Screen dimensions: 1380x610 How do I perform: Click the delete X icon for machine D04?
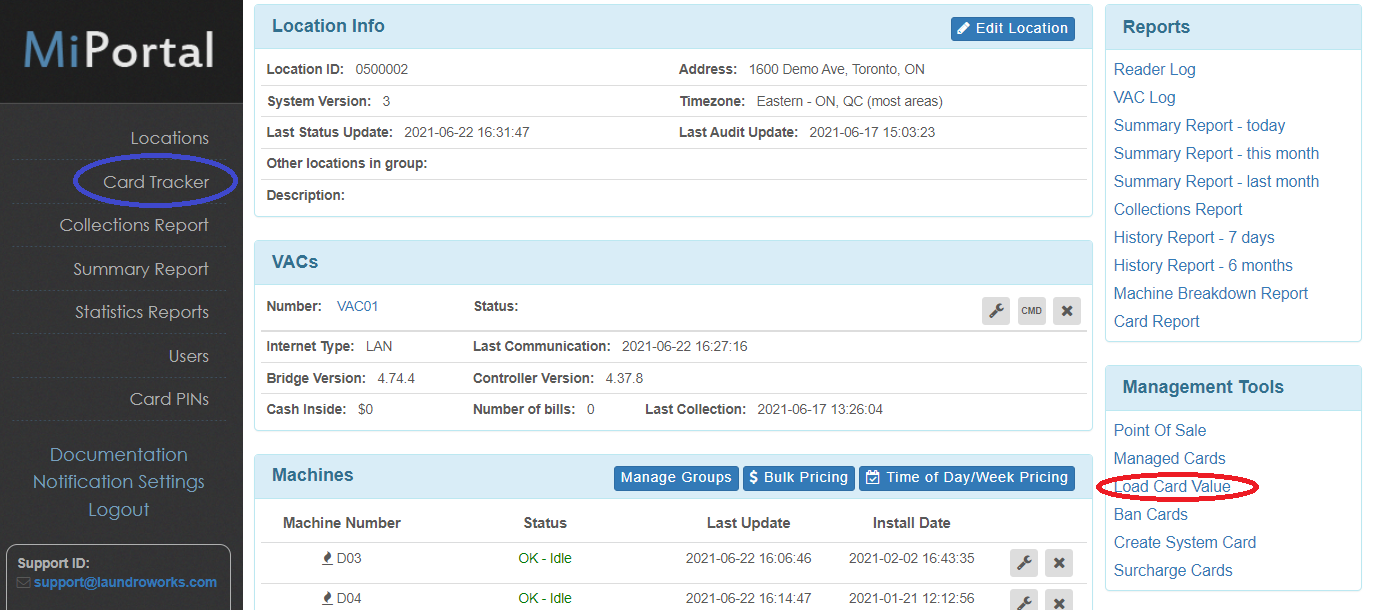(x=1059, y=600)
